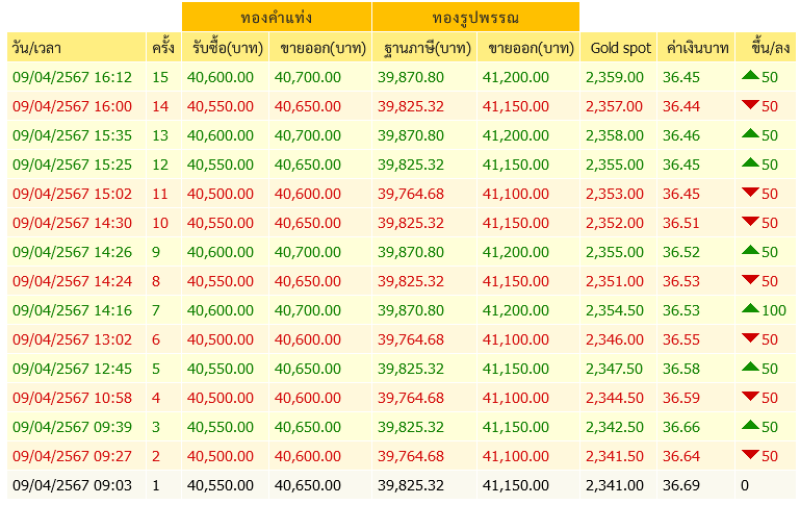The image size is (800, 505).
Task: Click the red down arrow for 16:00
Action: (x=750, y=105)
